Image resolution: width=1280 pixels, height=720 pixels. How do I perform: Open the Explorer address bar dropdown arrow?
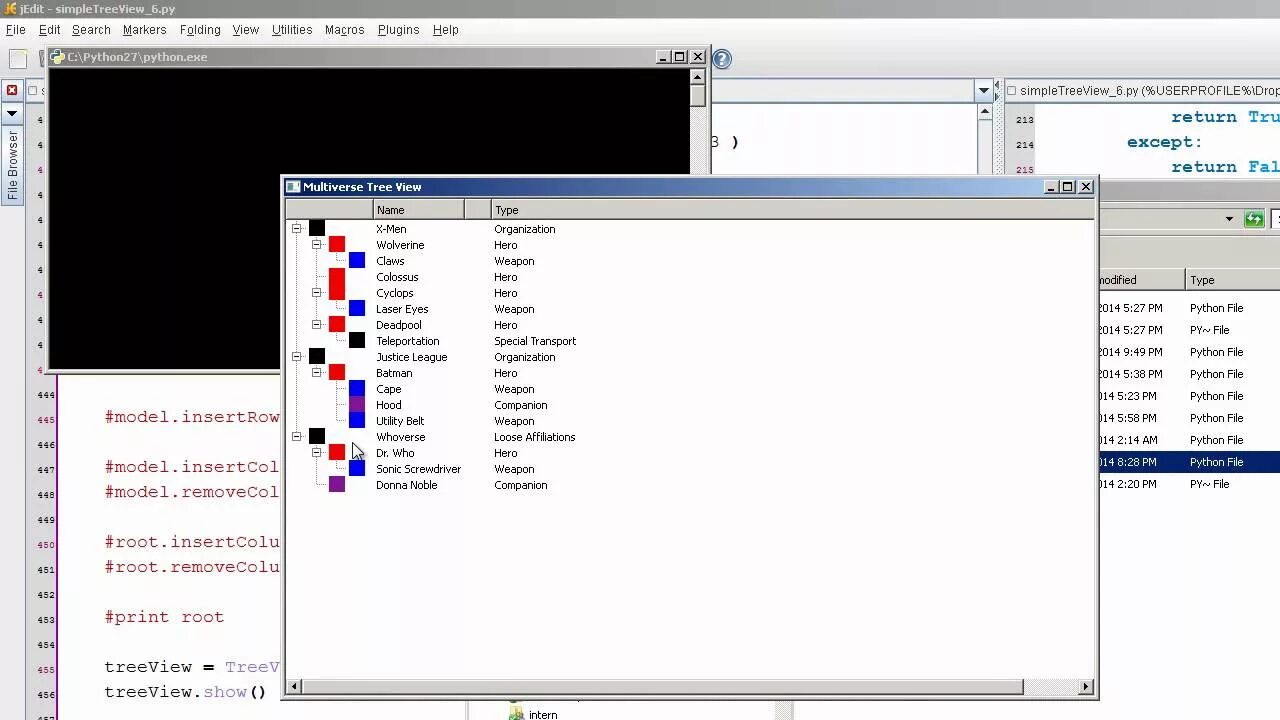point(1229,219)
